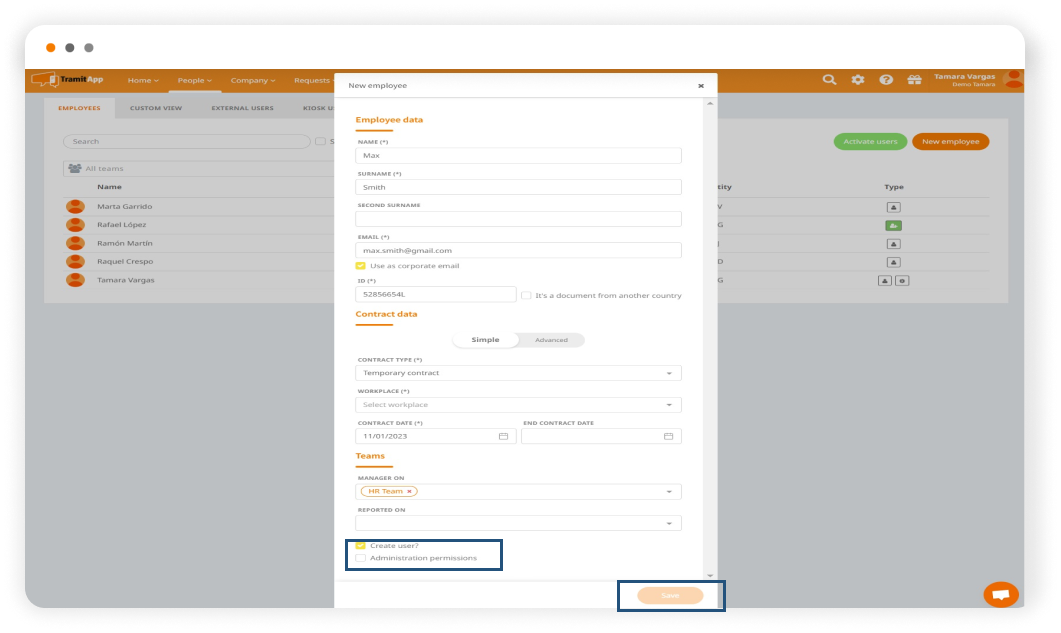Click the Save button
This screenshot has height=633, width=1061.
(670, 596)
